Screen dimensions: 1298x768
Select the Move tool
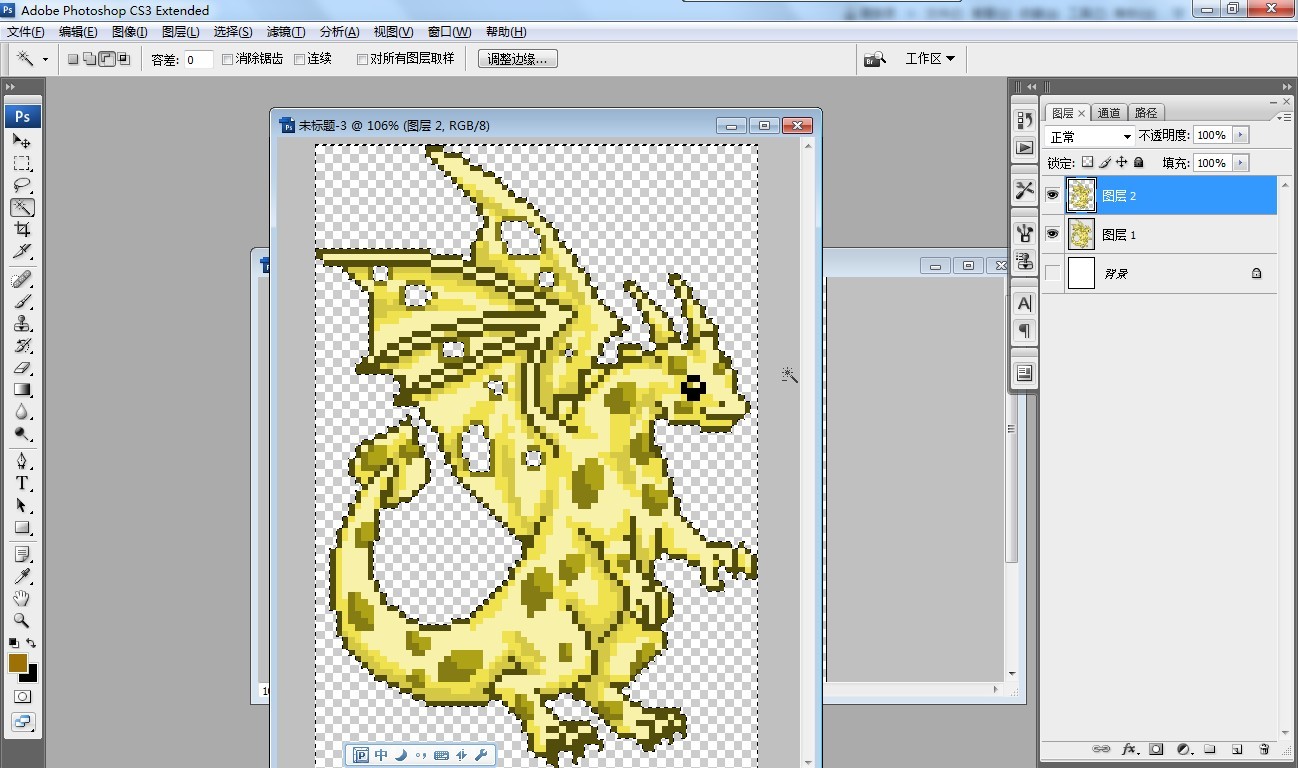(22, 141)
